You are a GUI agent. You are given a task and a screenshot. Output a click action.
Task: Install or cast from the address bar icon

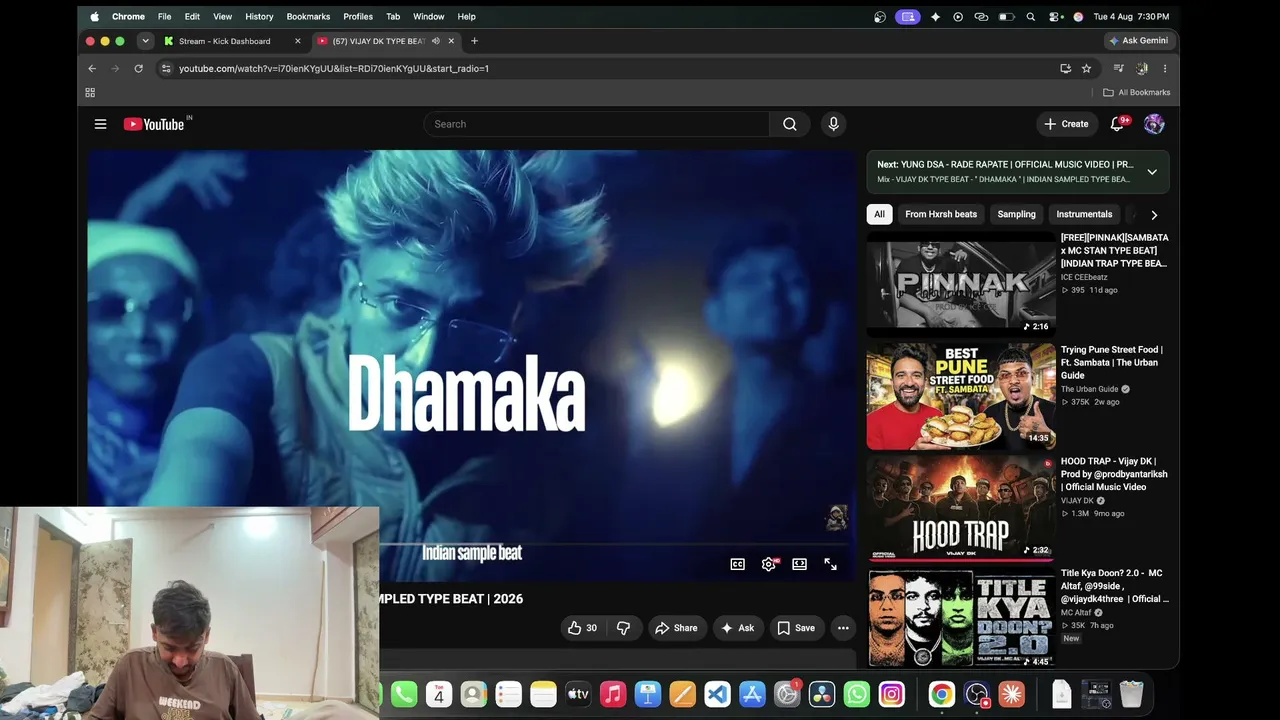pyautogui.click(x=1065, y=68)
